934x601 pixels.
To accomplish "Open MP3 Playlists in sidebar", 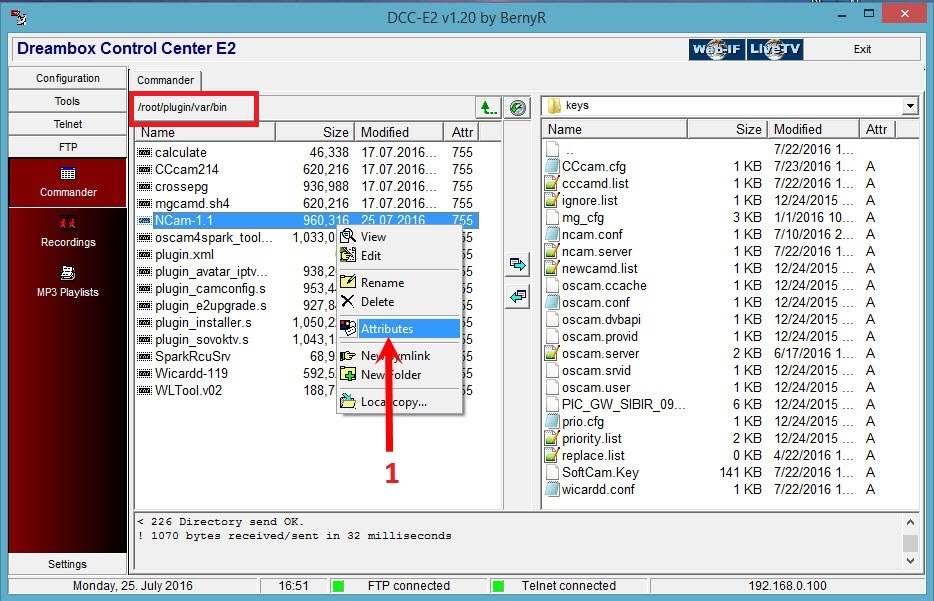I will click(68, 281).
